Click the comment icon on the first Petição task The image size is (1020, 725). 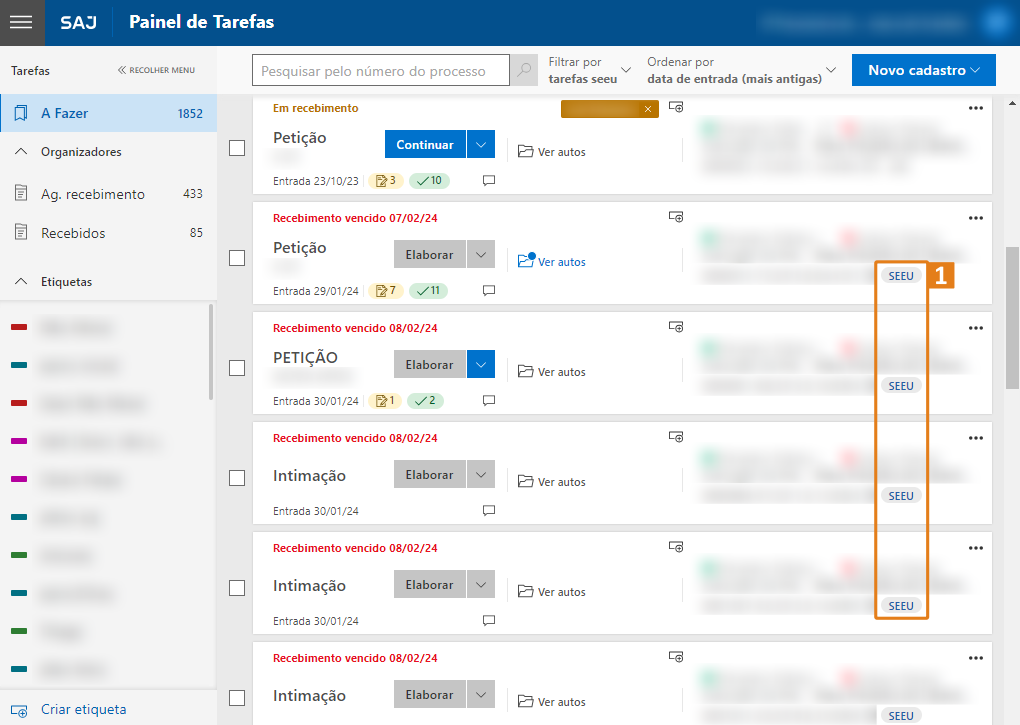(x=489, y=181)
